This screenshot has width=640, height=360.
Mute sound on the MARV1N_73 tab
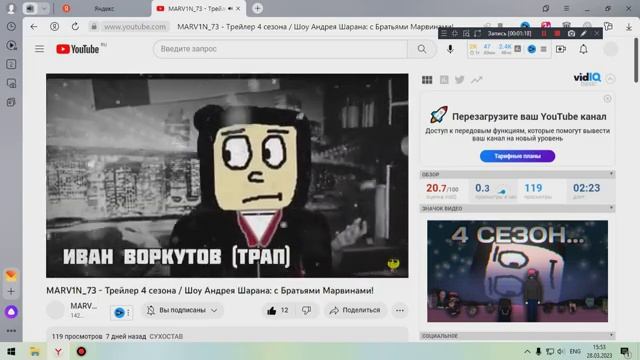pyautogui.click(x=231, y=9)
